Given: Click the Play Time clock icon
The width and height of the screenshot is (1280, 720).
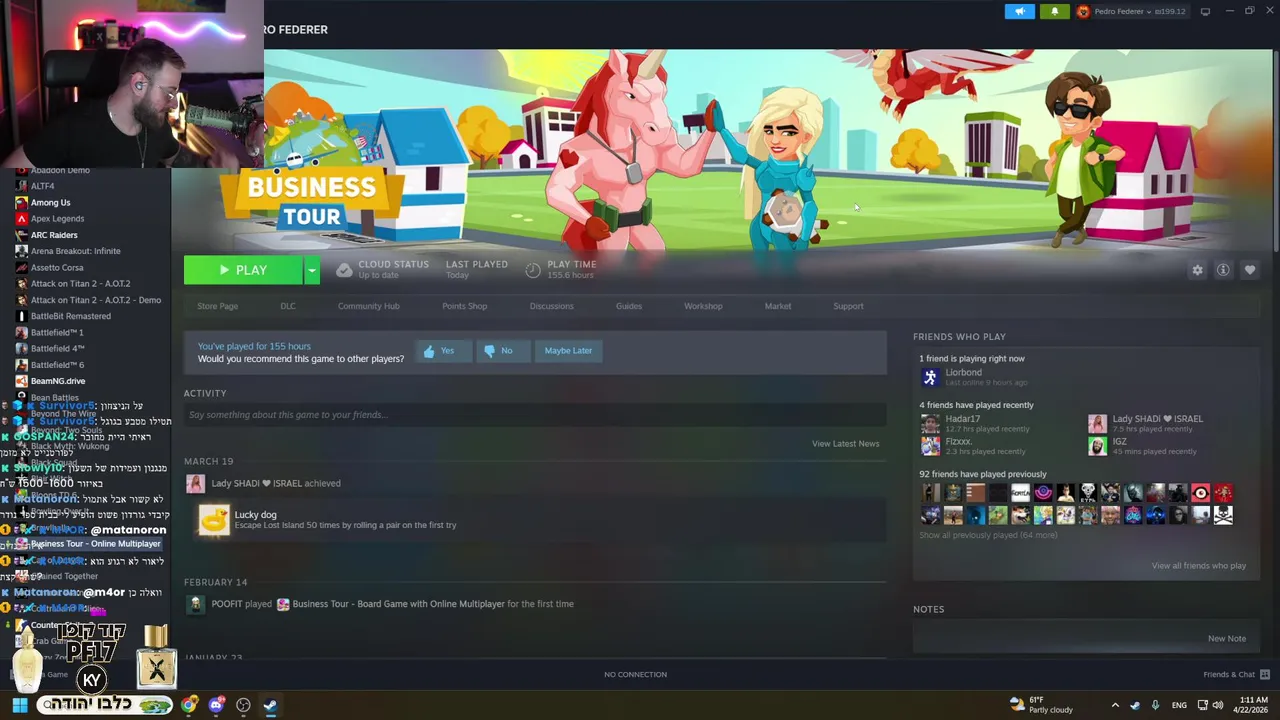Looking at the screenshot, I should pyautogui.click(x=533, y=270).
